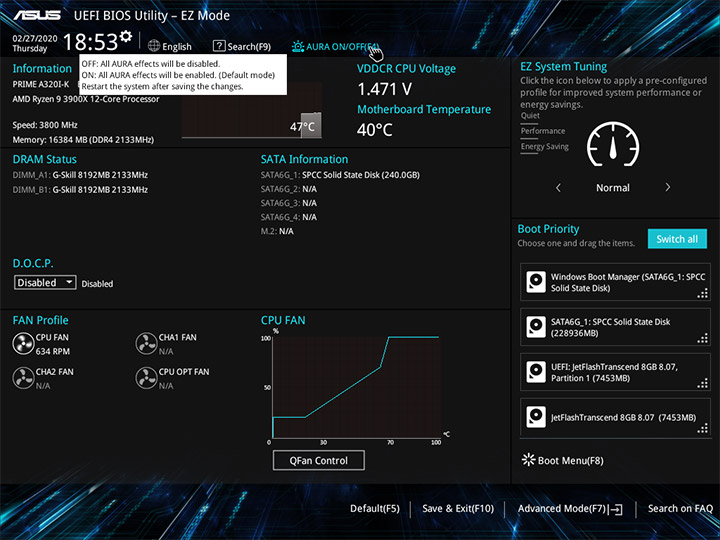This screenshot has width=720, height=540.
Task: Open Boot Menu(F8)
Action: click(570, 461)
